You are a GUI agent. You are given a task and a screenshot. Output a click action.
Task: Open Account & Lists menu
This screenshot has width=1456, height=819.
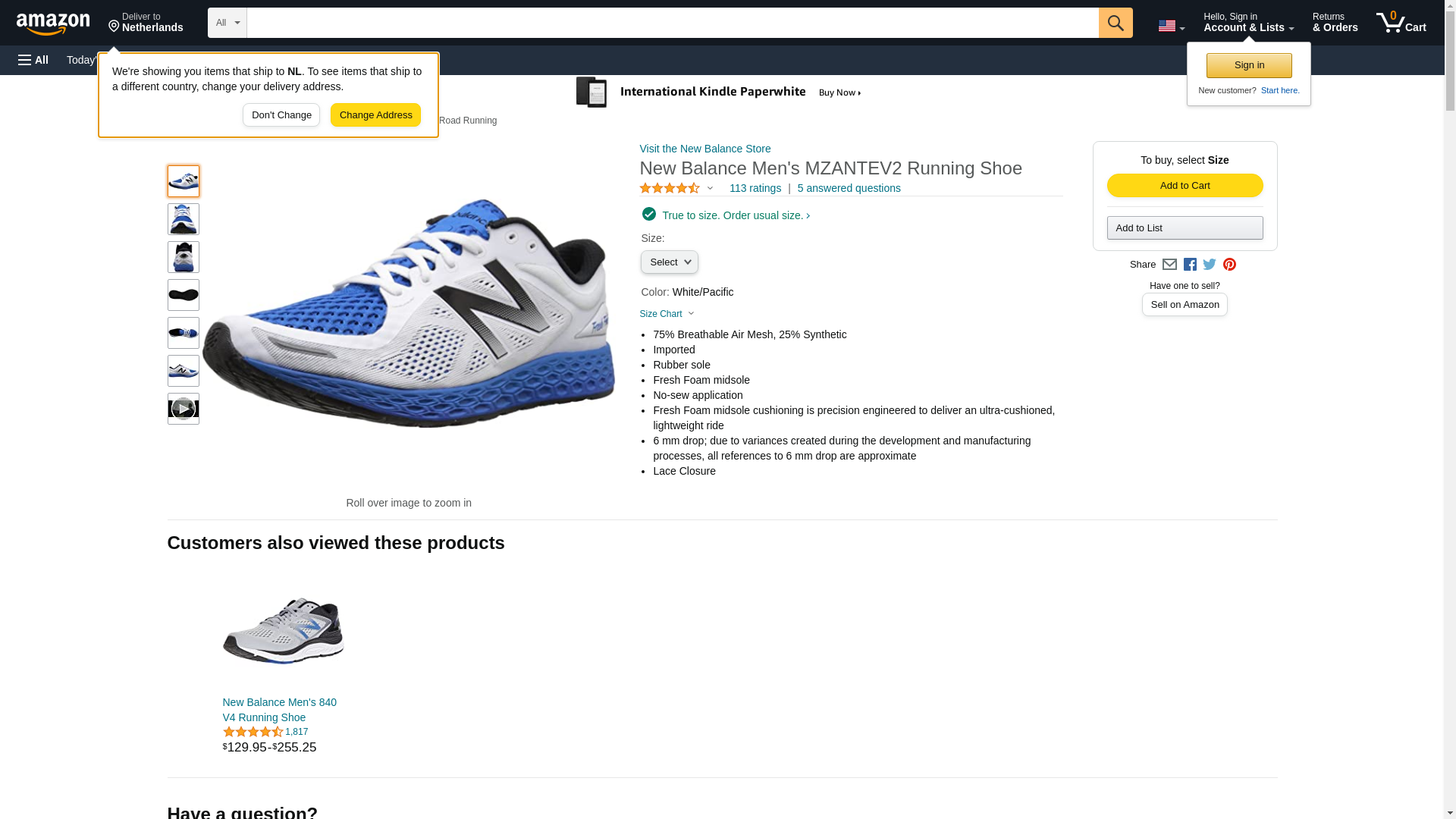click(1248, 23)
